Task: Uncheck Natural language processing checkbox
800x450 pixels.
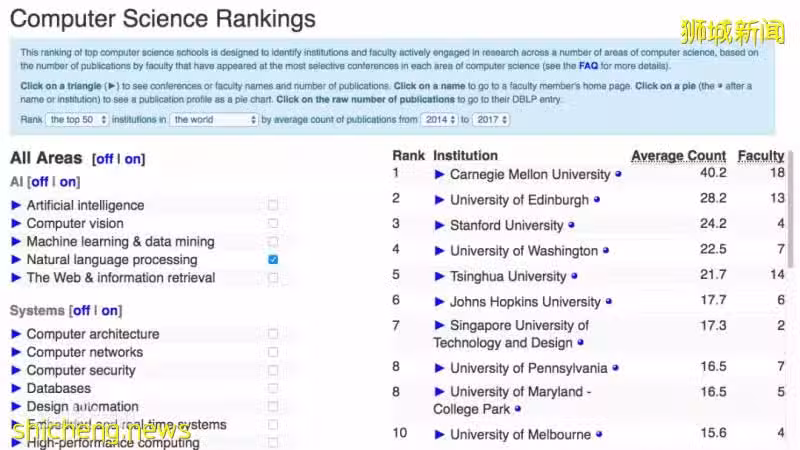Action: 273,260
